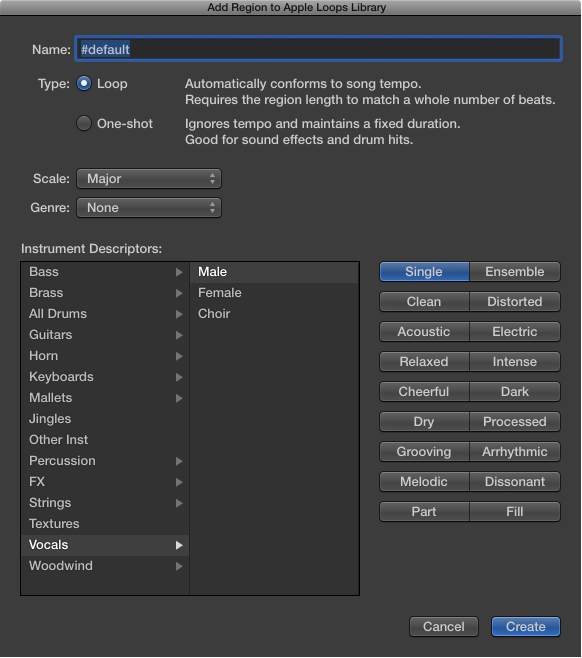Toggle the Dissonant descriptor button
This screenshot has width=582, height=658.
515,482
